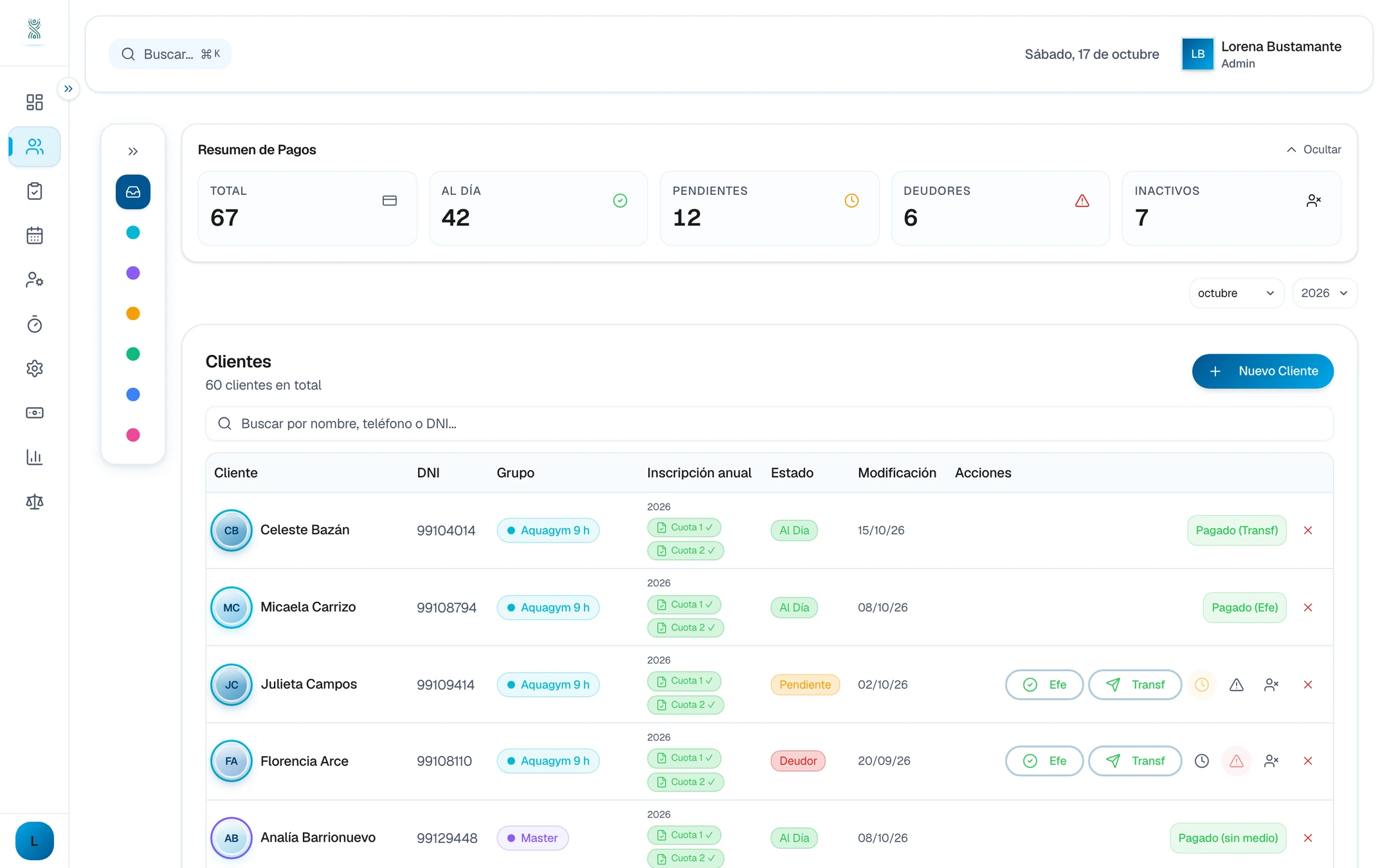
Task: Open the calendar icon in sidebar
Action: (35, 235)
